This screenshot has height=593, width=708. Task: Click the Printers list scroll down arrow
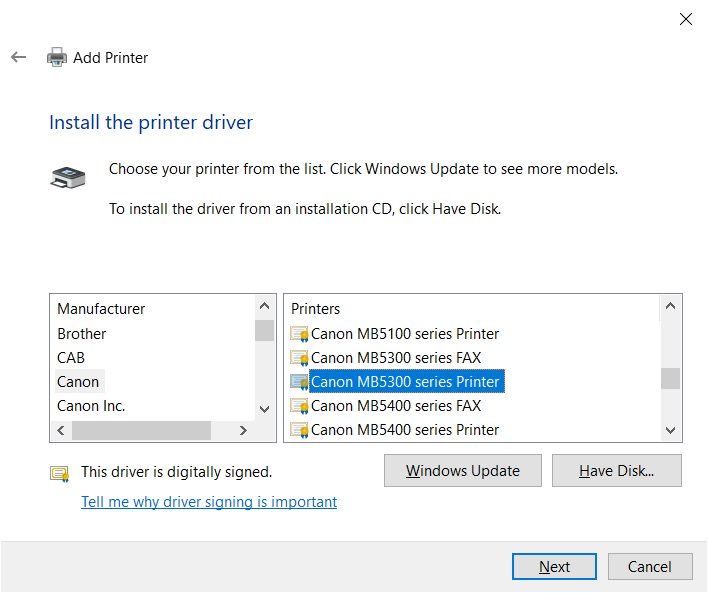pyautogui.click(x=671, y=430)
